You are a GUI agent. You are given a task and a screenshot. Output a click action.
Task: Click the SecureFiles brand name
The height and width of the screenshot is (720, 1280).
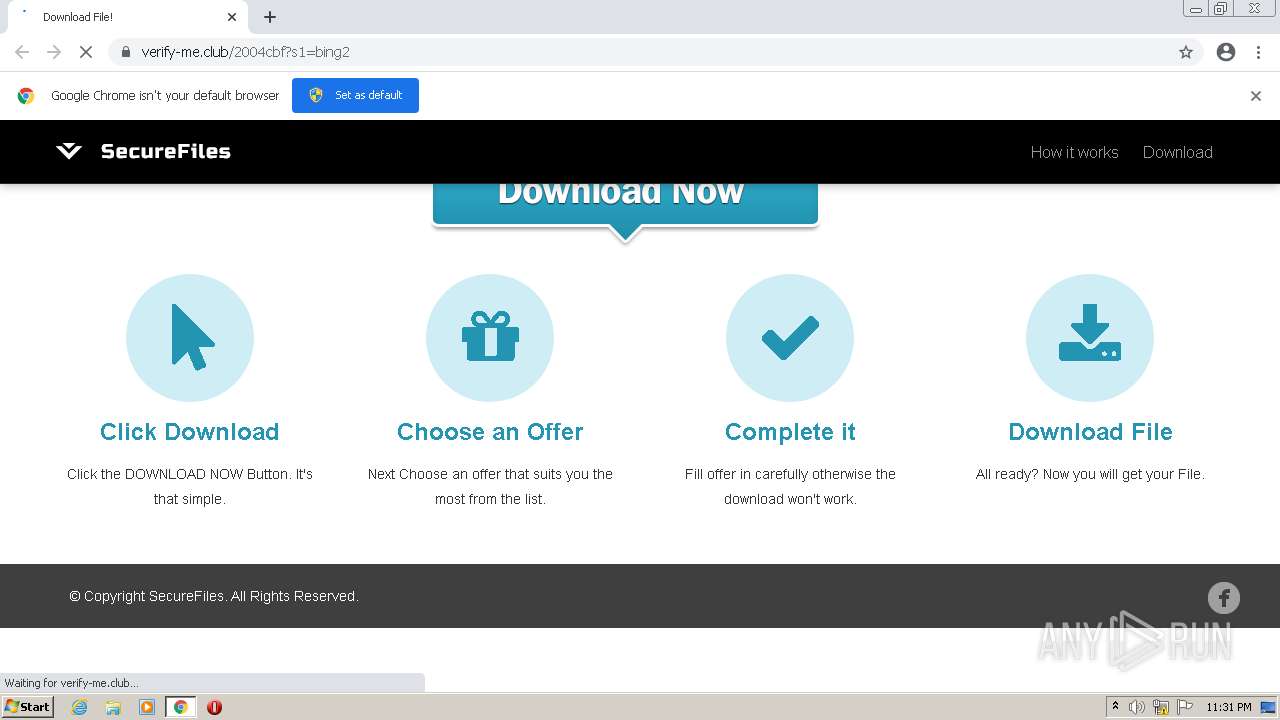166,152
